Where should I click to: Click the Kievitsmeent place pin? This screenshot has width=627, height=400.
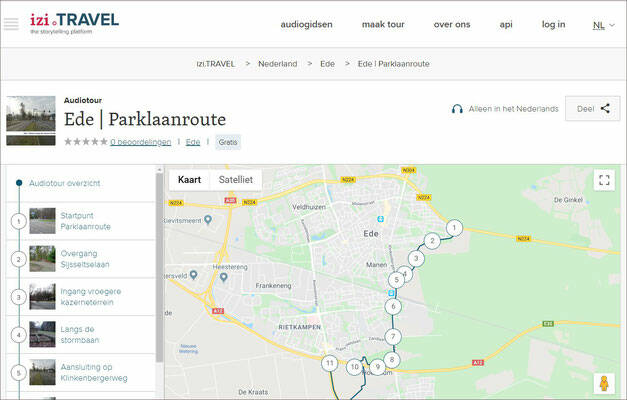tap(208, 220)
